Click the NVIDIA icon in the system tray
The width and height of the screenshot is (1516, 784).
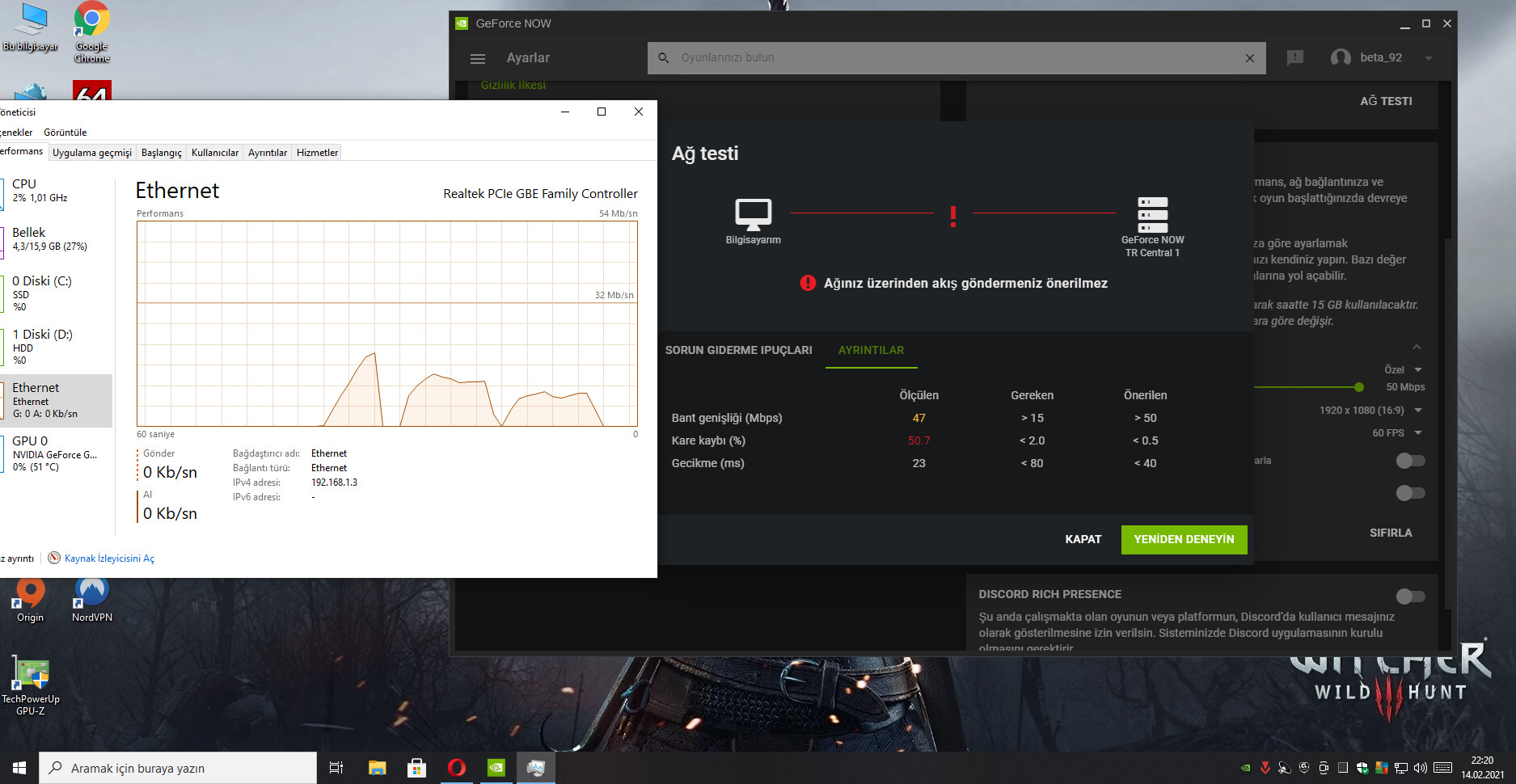point(1246,768)
